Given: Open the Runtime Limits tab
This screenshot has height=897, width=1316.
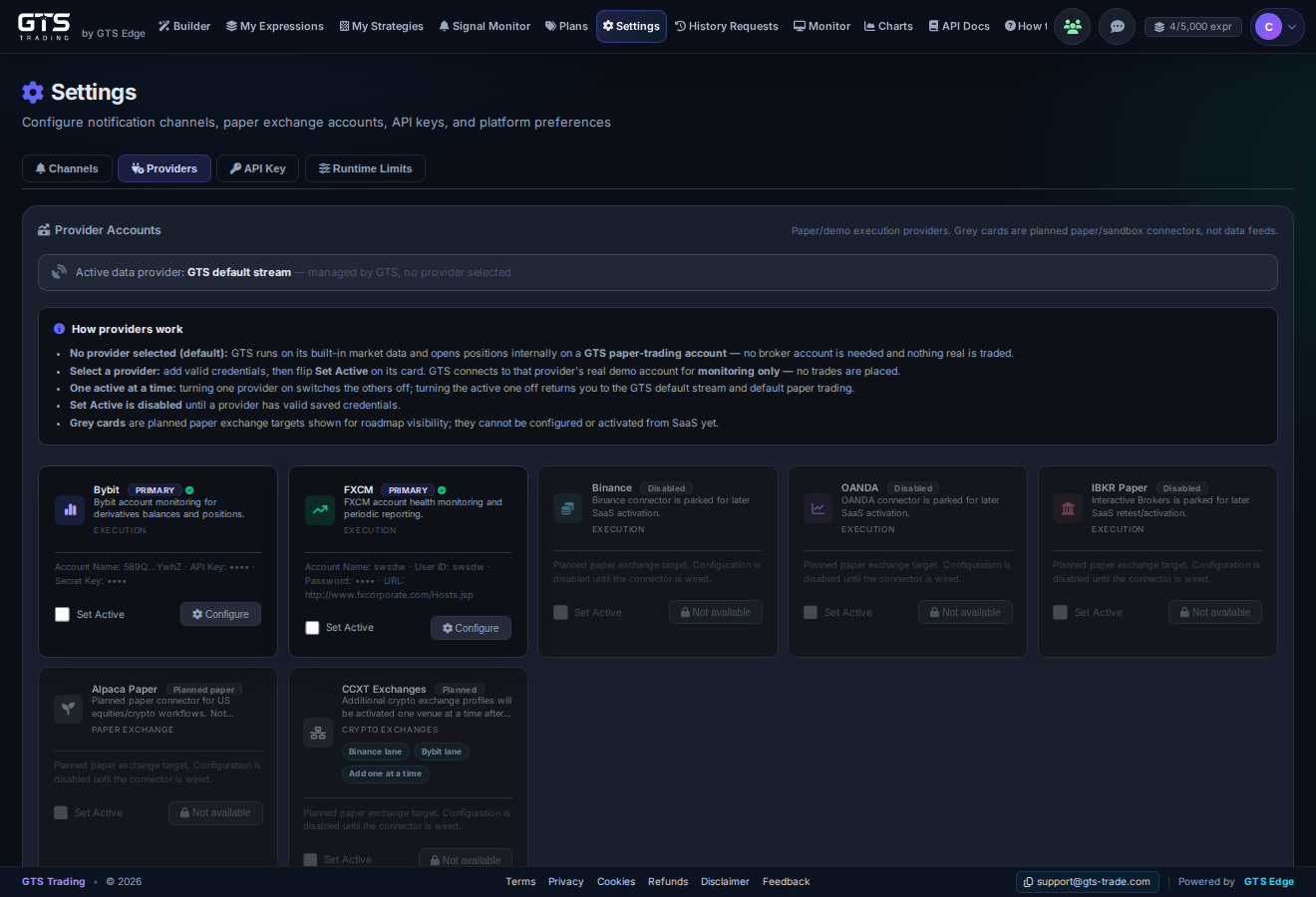Looking at the screenshot, I should [x=365, y=168].
